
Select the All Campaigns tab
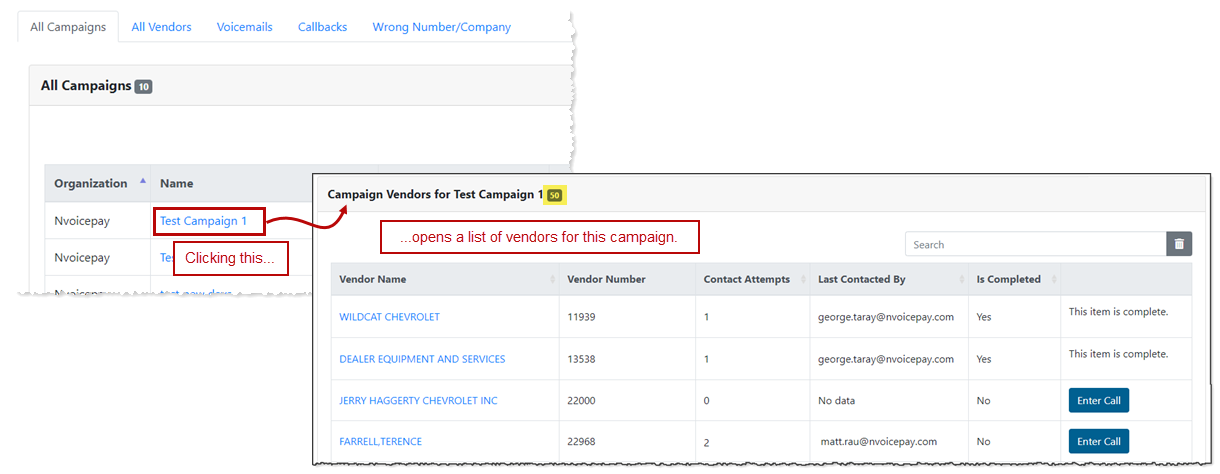coord(68,27)
